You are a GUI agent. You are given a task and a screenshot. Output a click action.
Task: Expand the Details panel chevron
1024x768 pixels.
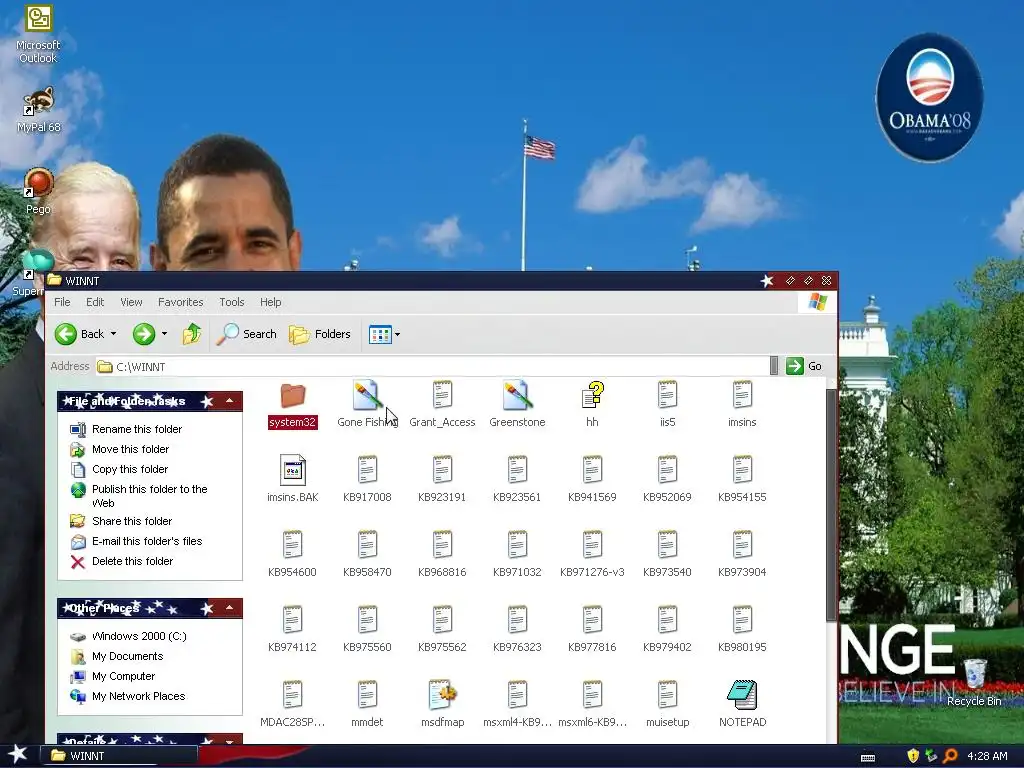[229, 741]
